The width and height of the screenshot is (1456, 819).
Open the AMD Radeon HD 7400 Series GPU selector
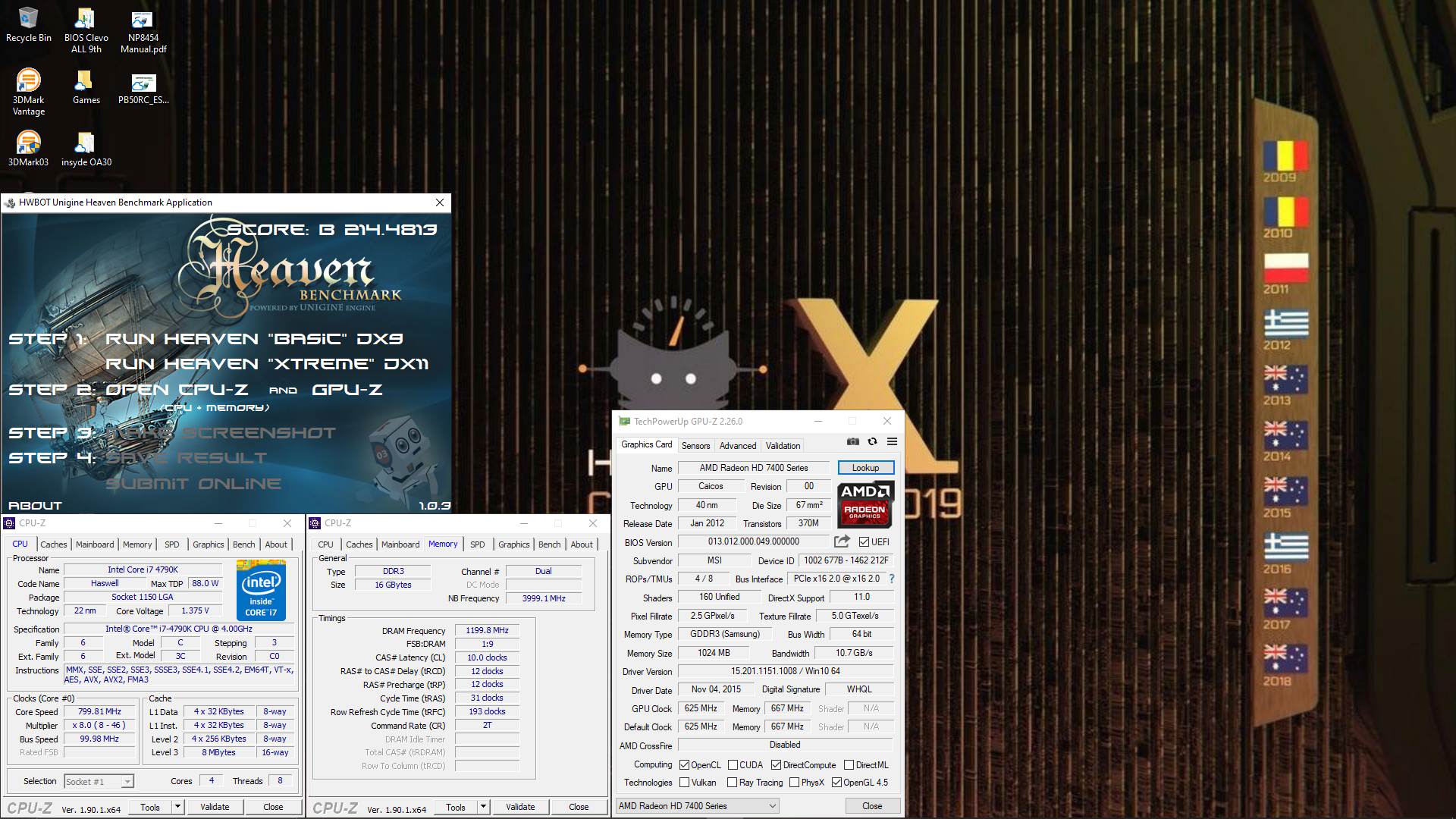click(x=697, y=805)
